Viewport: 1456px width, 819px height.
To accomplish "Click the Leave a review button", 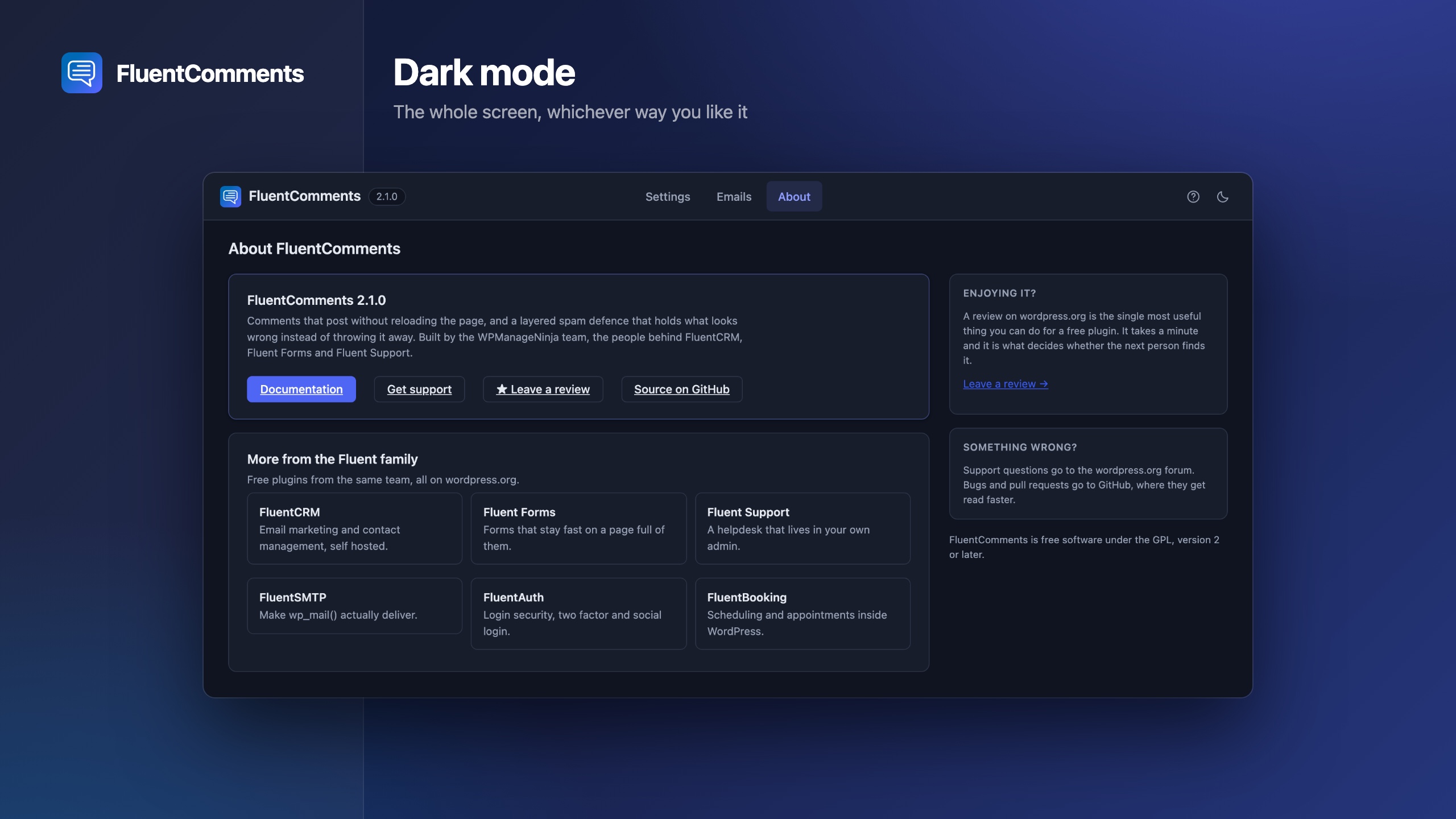I will click(x=543, y=389).
